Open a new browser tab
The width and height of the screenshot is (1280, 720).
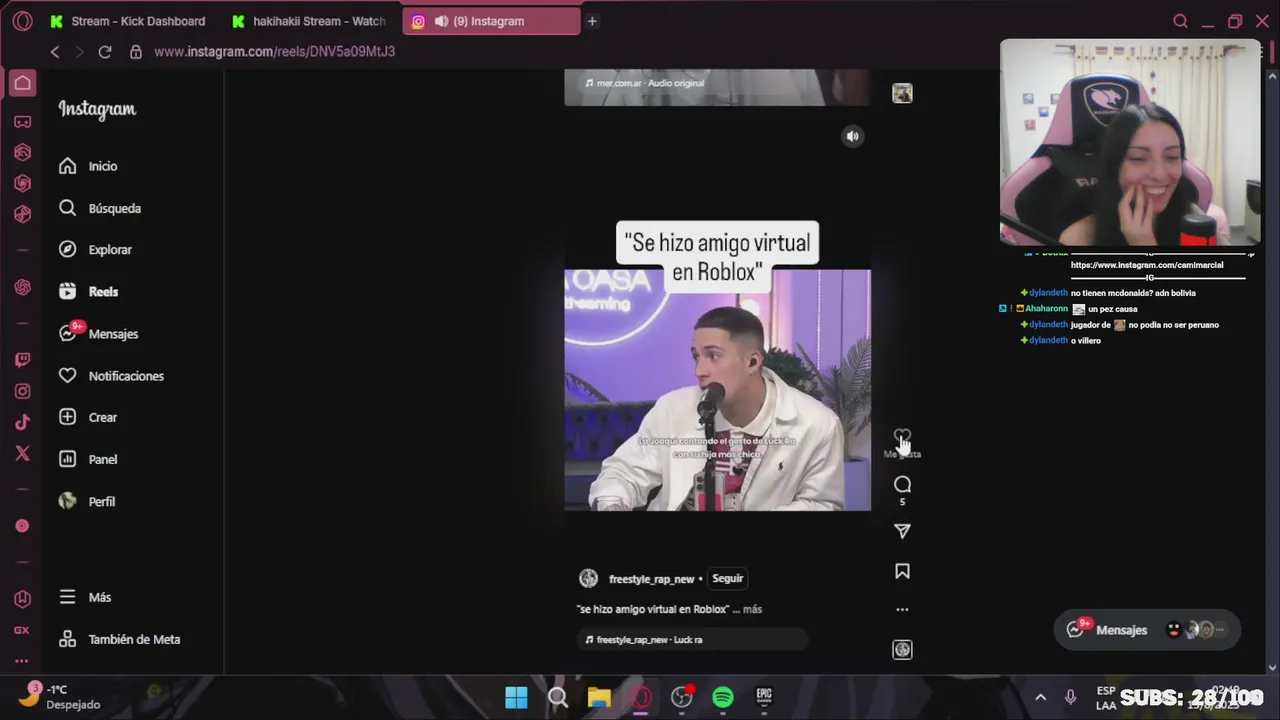coord(592,21)
